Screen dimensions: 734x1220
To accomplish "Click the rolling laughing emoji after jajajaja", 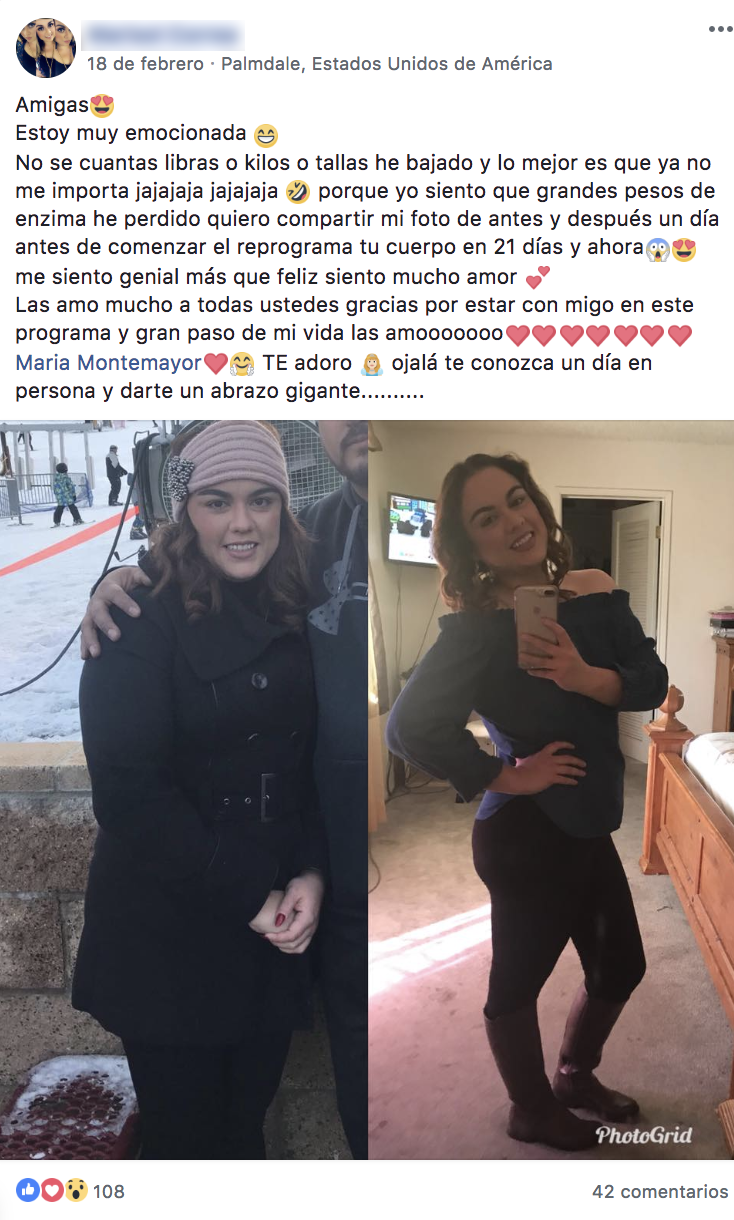I will pos(297,191).
